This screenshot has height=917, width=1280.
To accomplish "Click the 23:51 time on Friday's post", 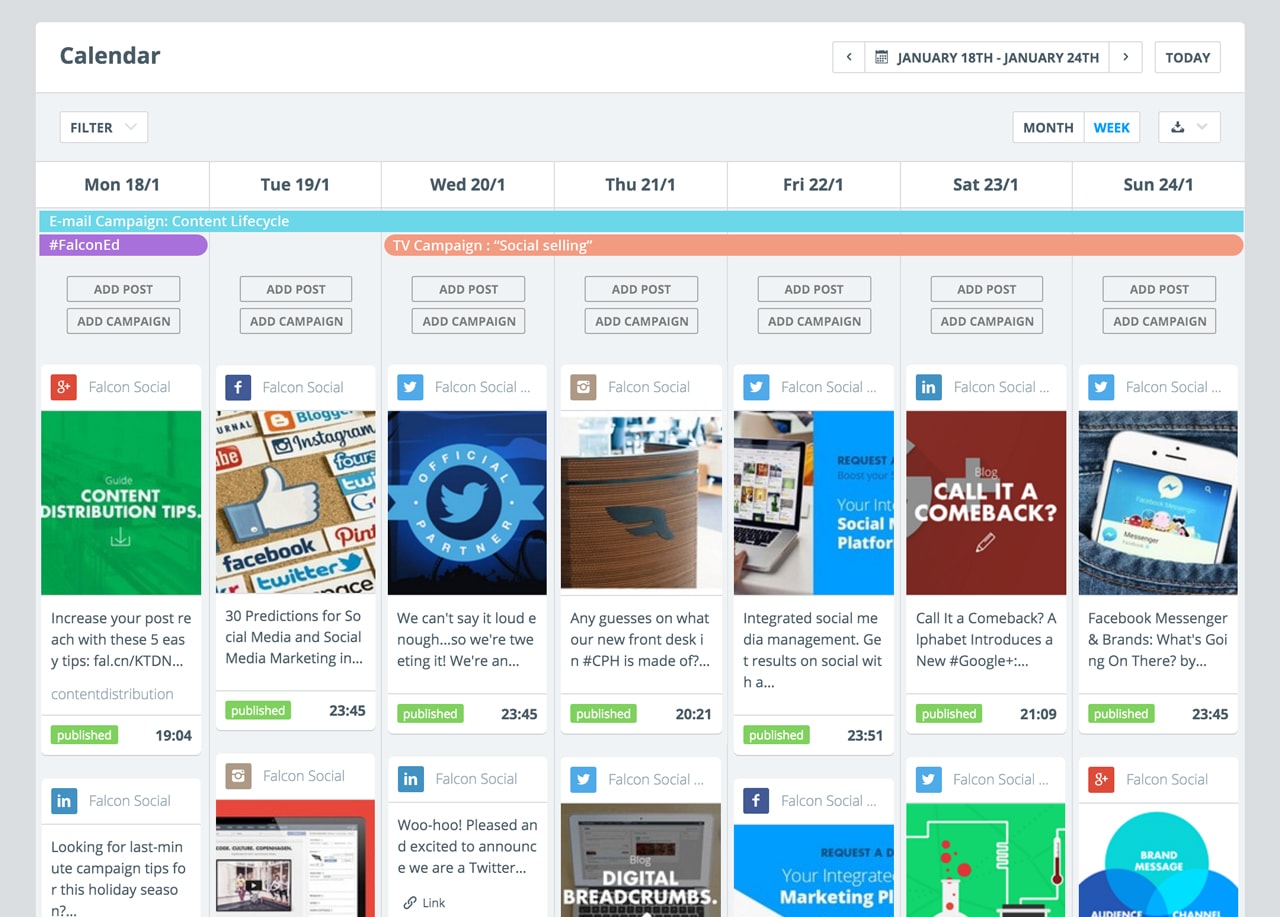I will point(865,735).
